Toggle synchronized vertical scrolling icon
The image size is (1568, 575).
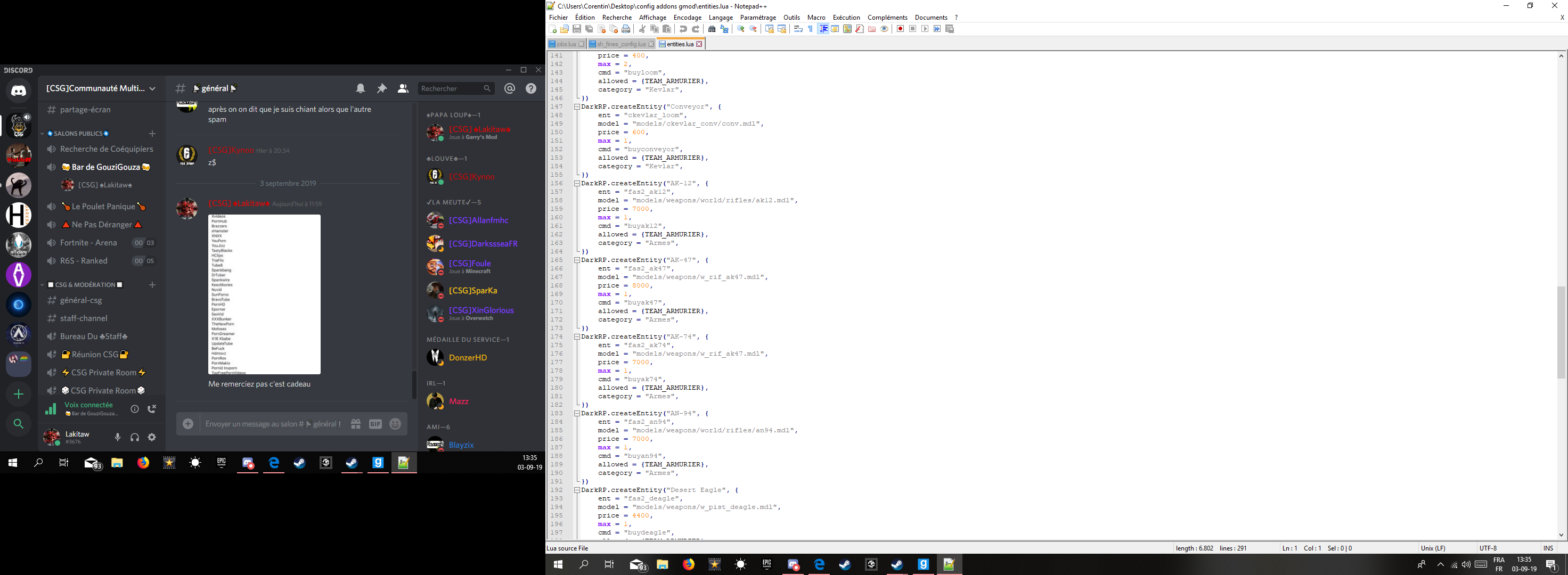(x=770, y=29)
